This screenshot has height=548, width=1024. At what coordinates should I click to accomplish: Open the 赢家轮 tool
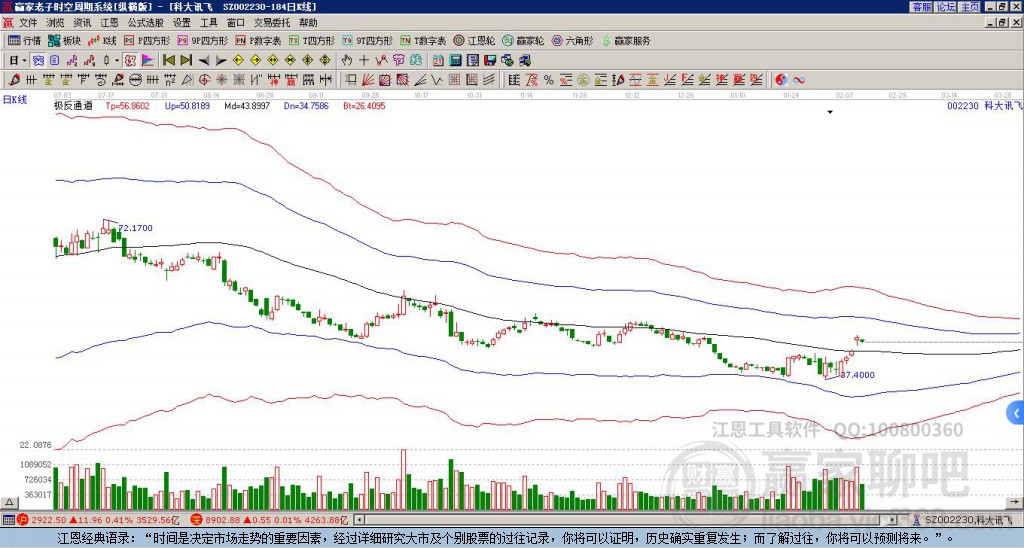coord(523,41)
